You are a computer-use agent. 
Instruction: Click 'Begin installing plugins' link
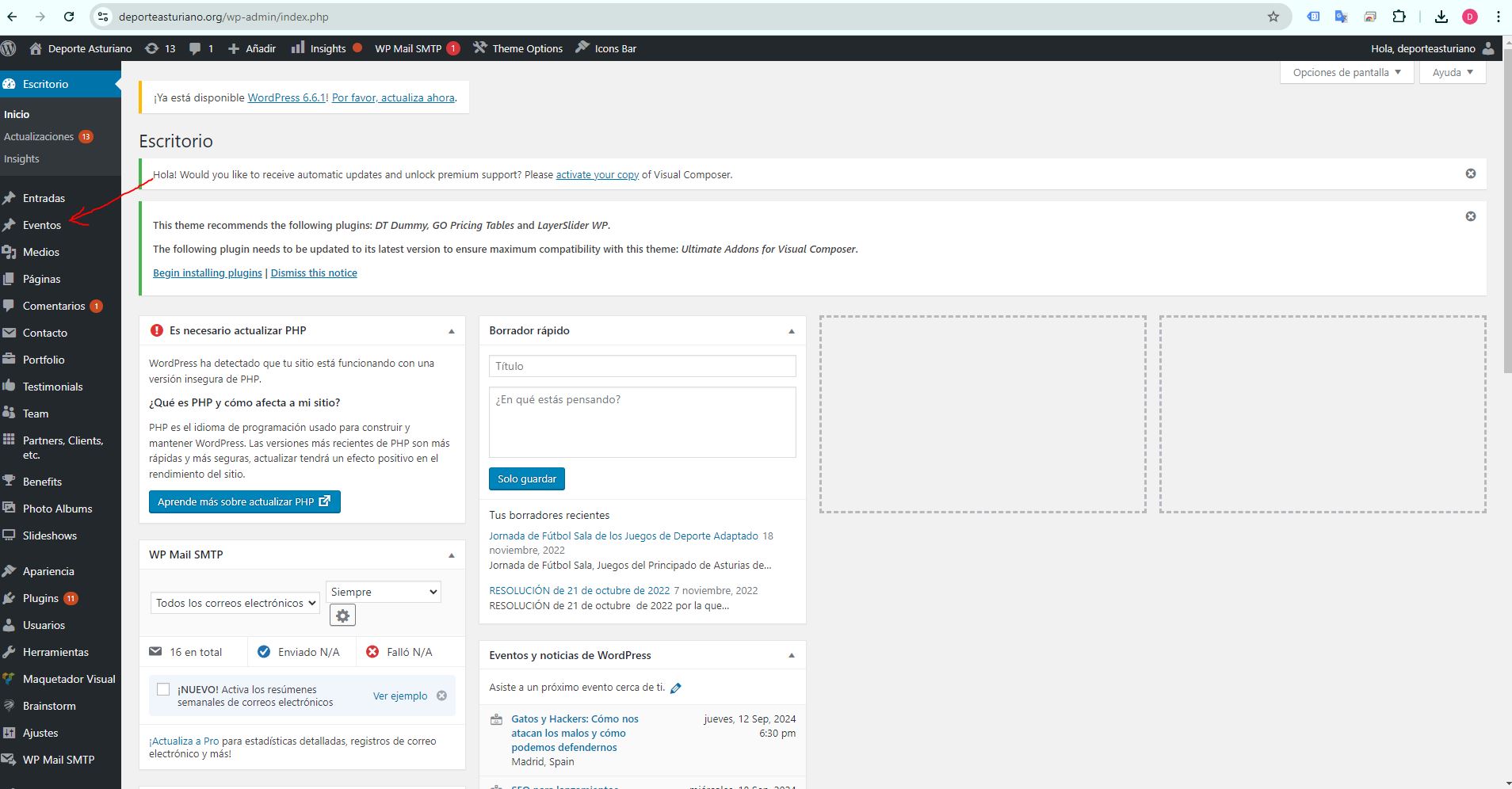coord(208,273)
